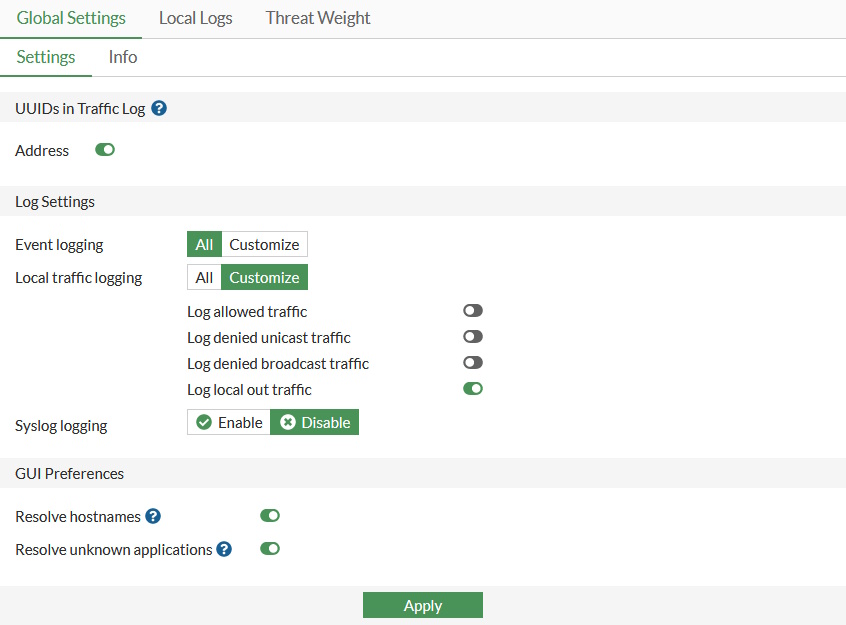Turn off Resolve unknown applications
846x625 pixels.
tap(270, 548)
